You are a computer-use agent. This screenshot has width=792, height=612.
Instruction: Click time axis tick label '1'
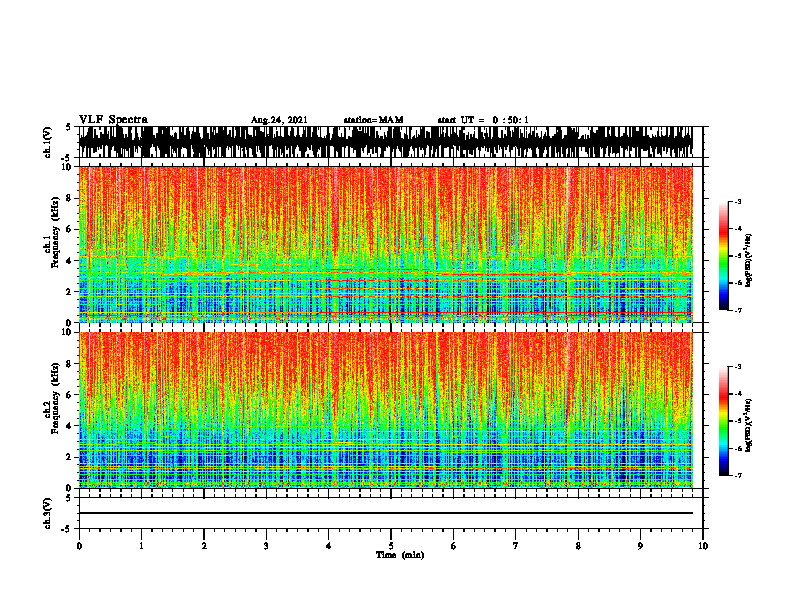pyautogui.click(x=141, y=546)
